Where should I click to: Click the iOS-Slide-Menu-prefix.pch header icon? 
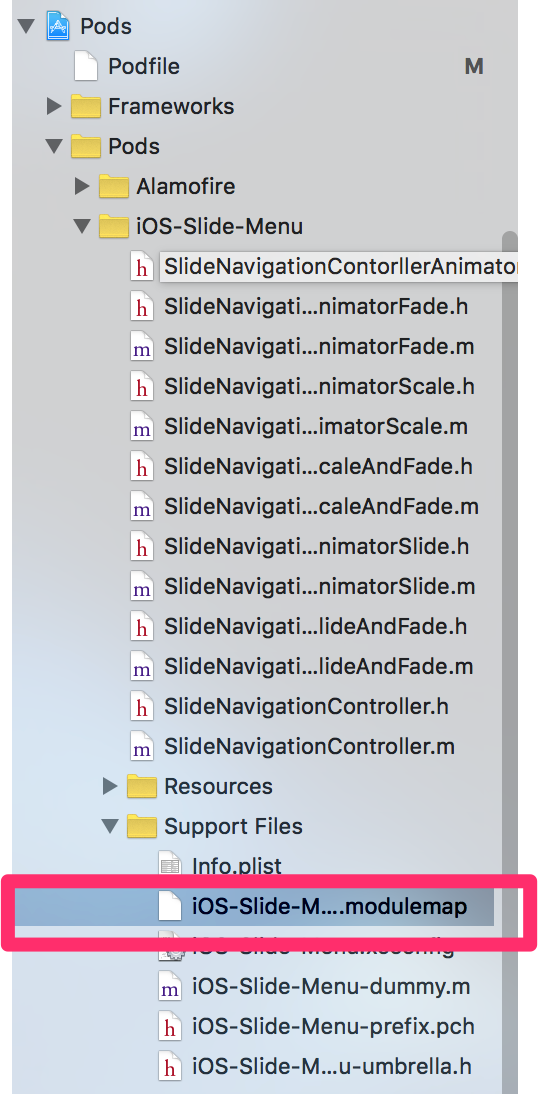[x=170, y=1027]
